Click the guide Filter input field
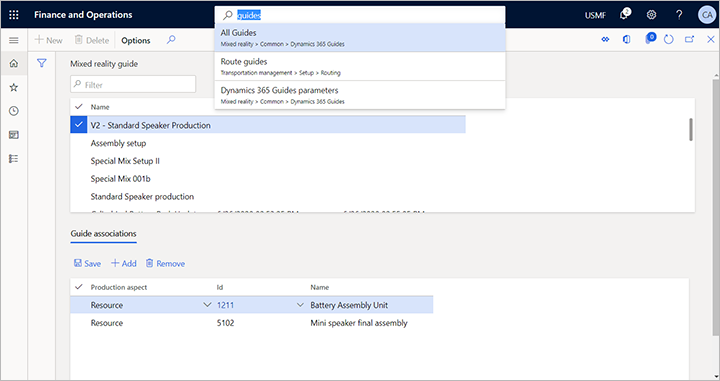This screenshot has width=720, height=381. tap(133, 84)
